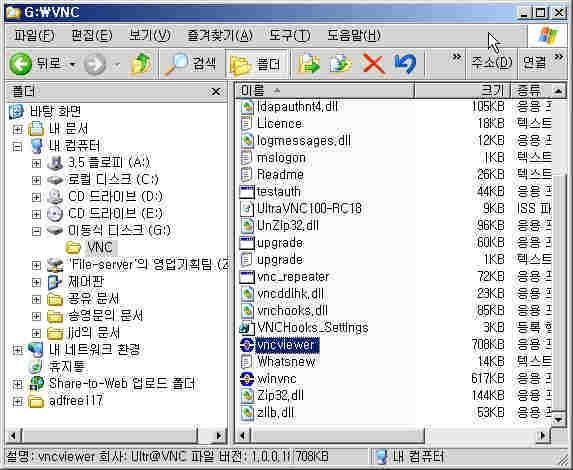Screen dimensions: 573x470
Task: Select VNC folder in tree
Action: coord(100,247)
